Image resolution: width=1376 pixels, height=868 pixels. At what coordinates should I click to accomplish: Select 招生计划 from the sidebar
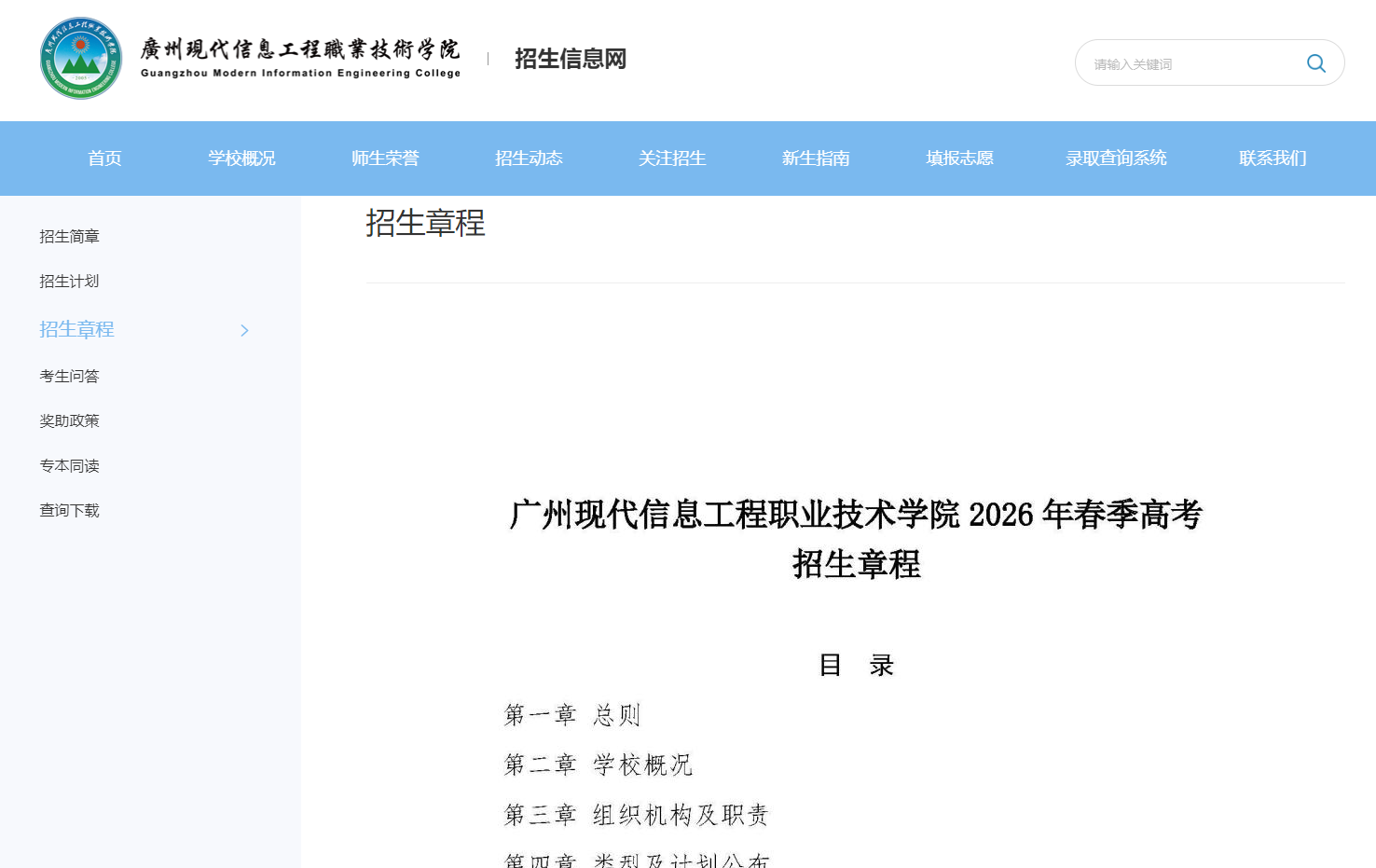pos(69,281)
